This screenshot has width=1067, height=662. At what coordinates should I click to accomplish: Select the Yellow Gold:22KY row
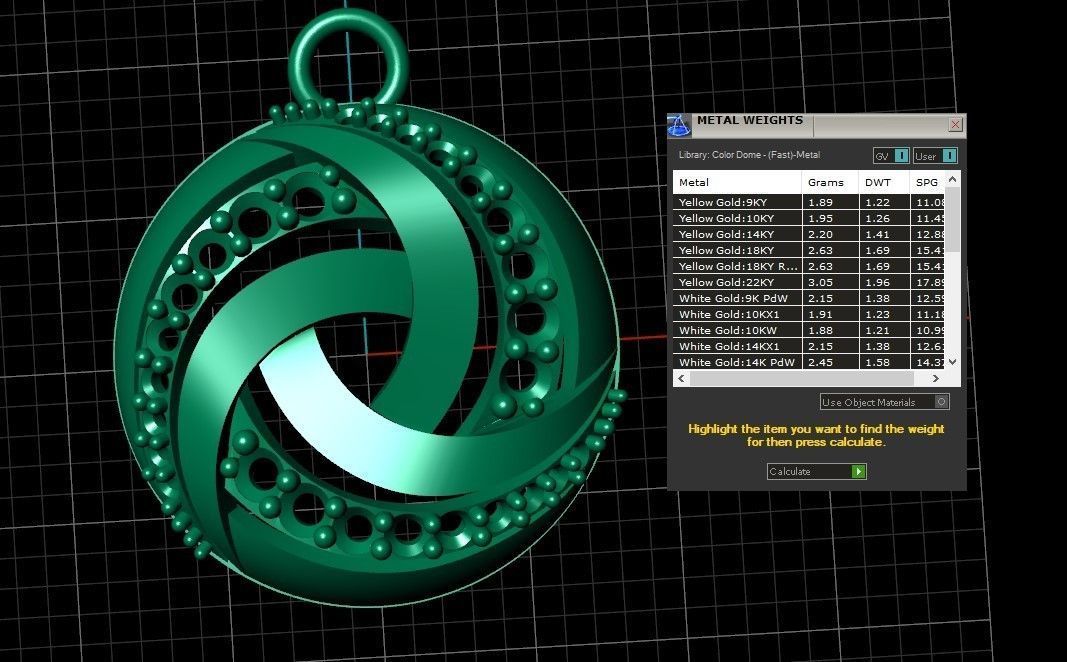809,282
